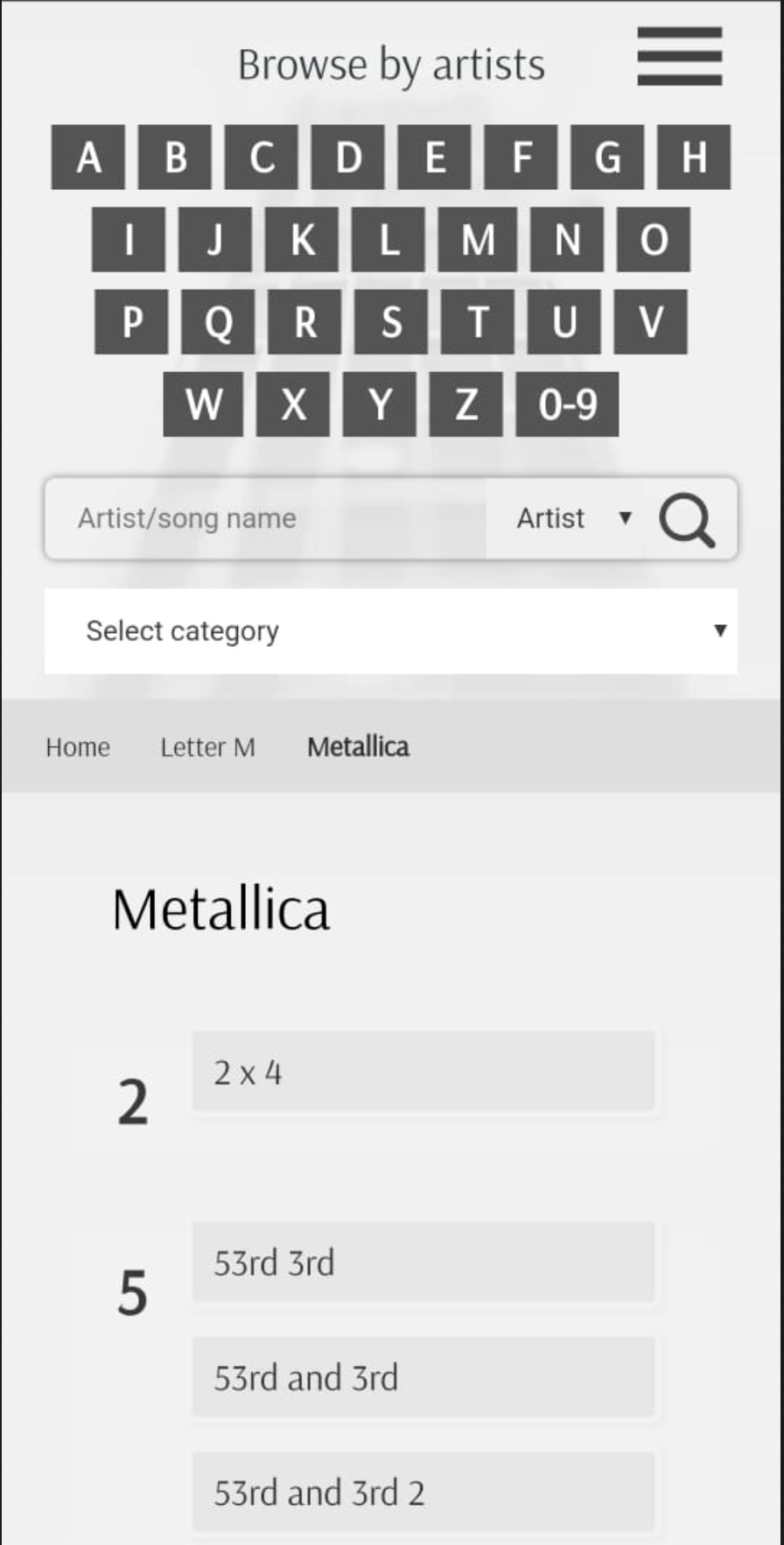Viewport: 784px width, 1545px height.
Task: Click the Metallica breadcrumb item
Action: click(358, 747)
